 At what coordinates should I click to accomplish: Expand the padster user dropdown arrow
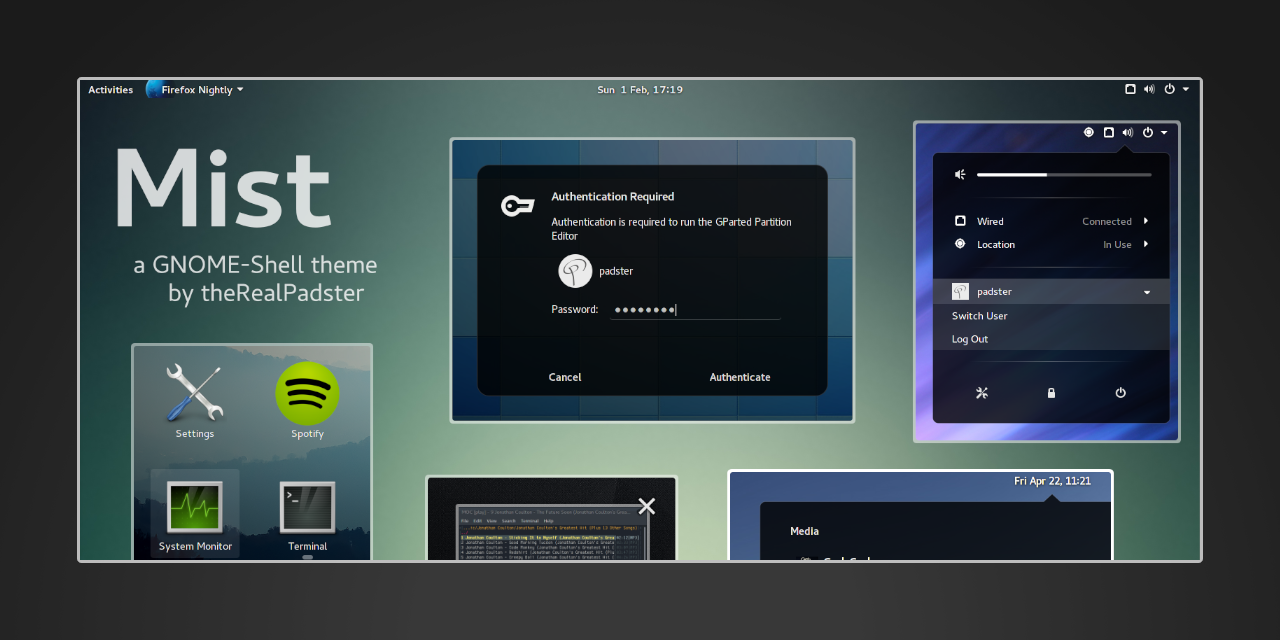pos(1146,291)
